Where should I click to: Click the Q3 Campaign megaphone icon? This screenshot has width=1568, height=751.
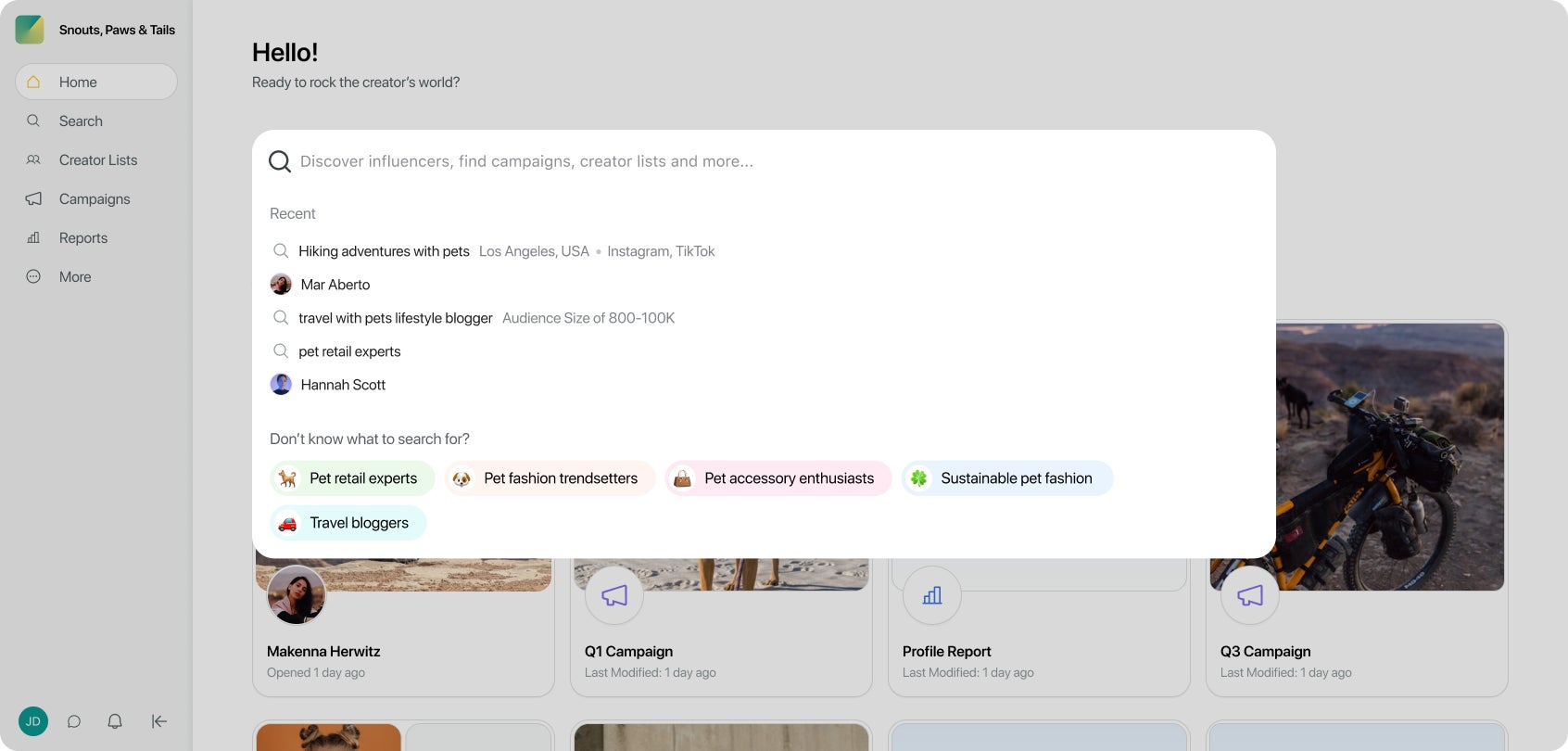click(1250, 595)
